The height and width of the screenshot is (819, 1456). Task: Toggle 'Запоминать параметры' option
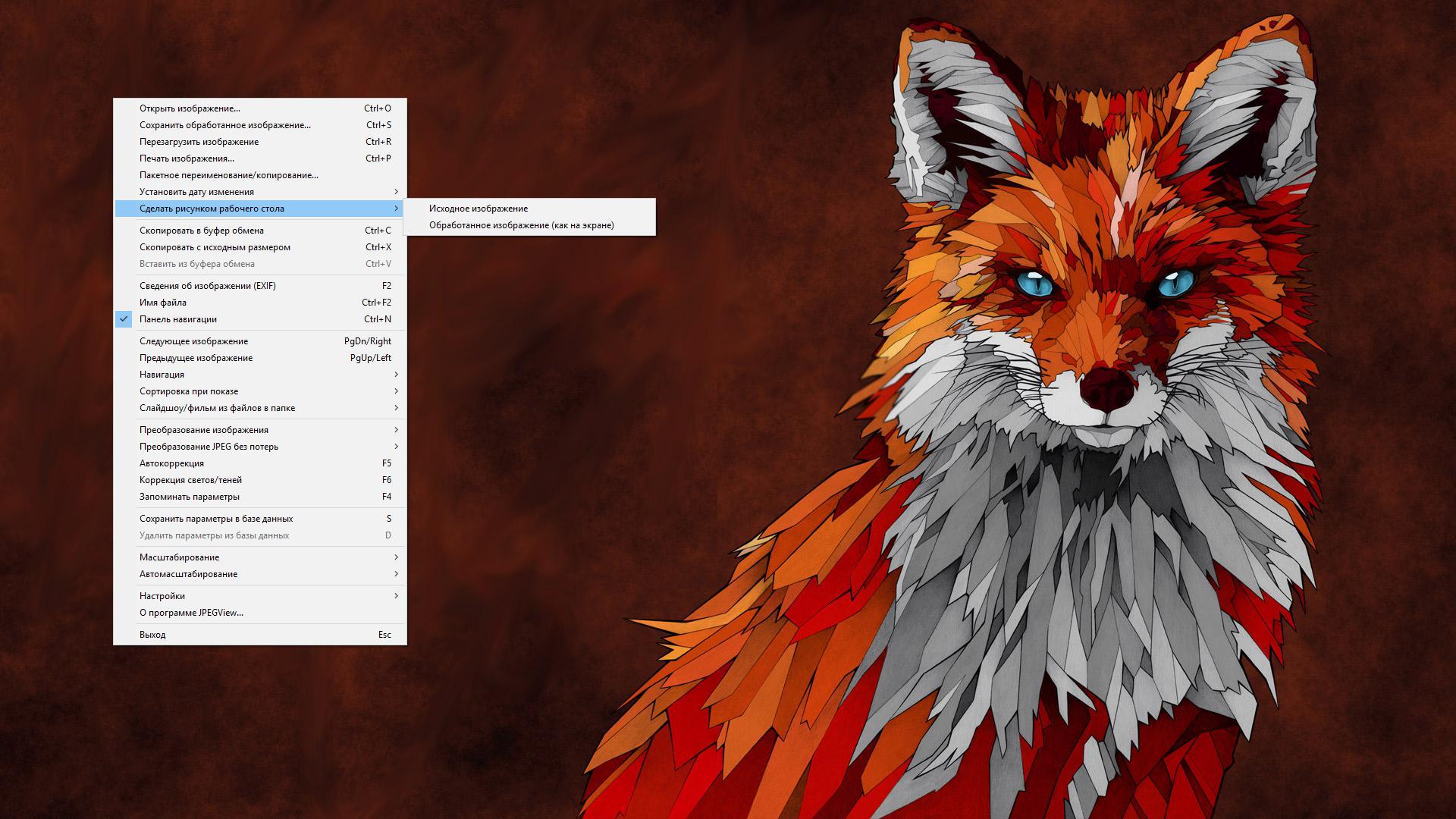pos(260,497)
